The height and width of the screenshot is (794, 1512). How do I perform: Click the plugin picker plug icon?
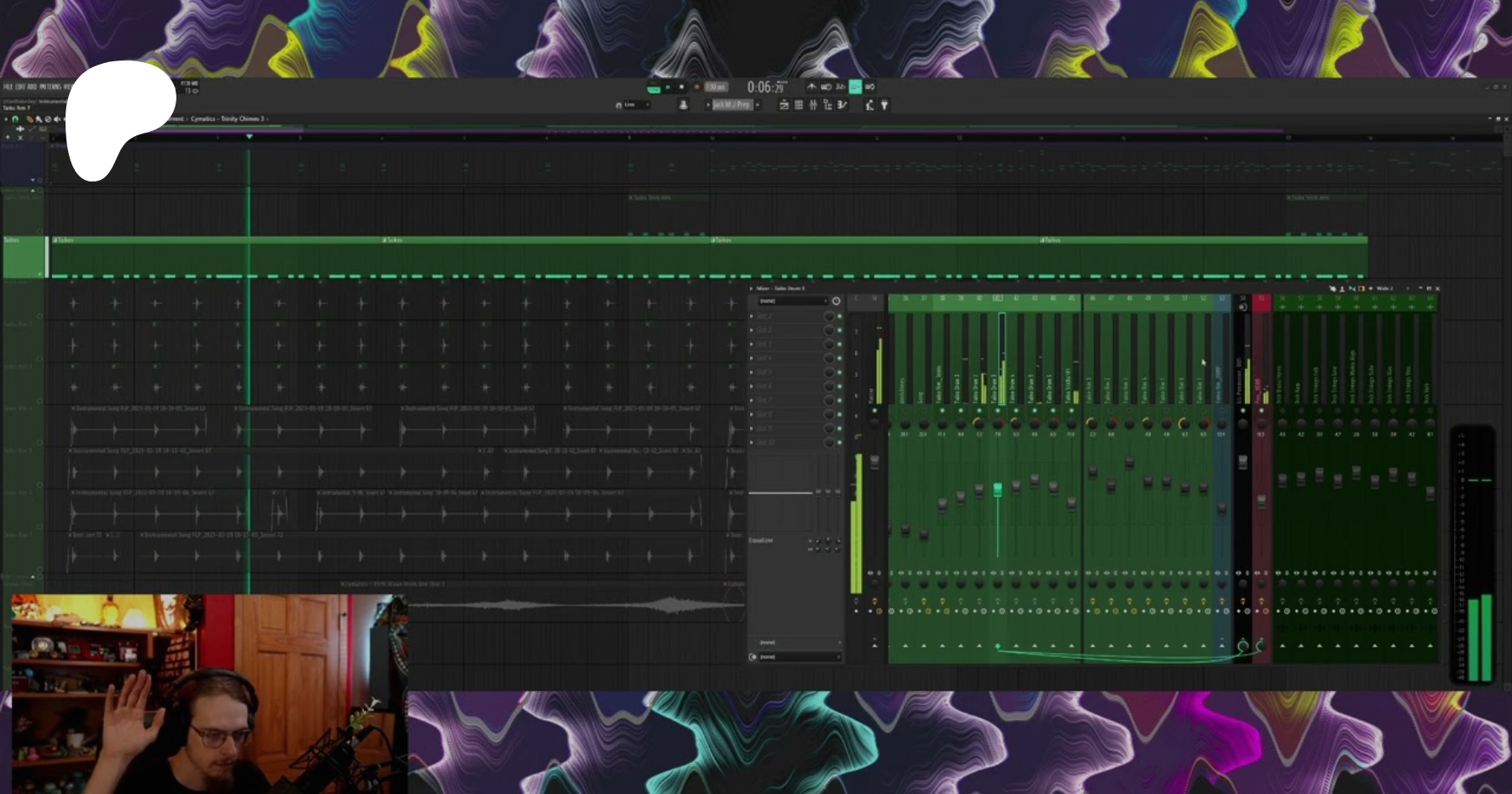click(x=884, y=105)
